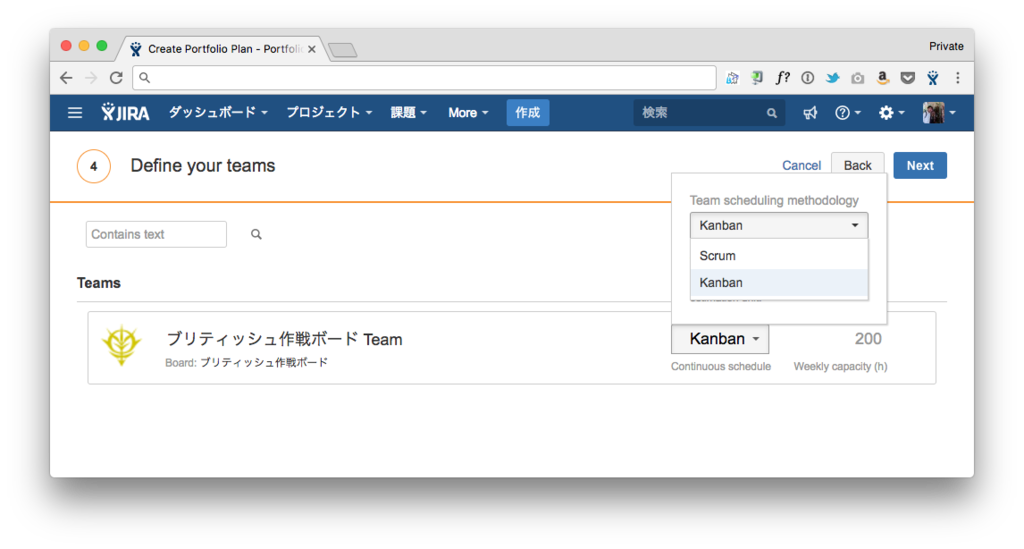
Task: Click the search magnifier beside Contains text
Action: coord(256,234)
